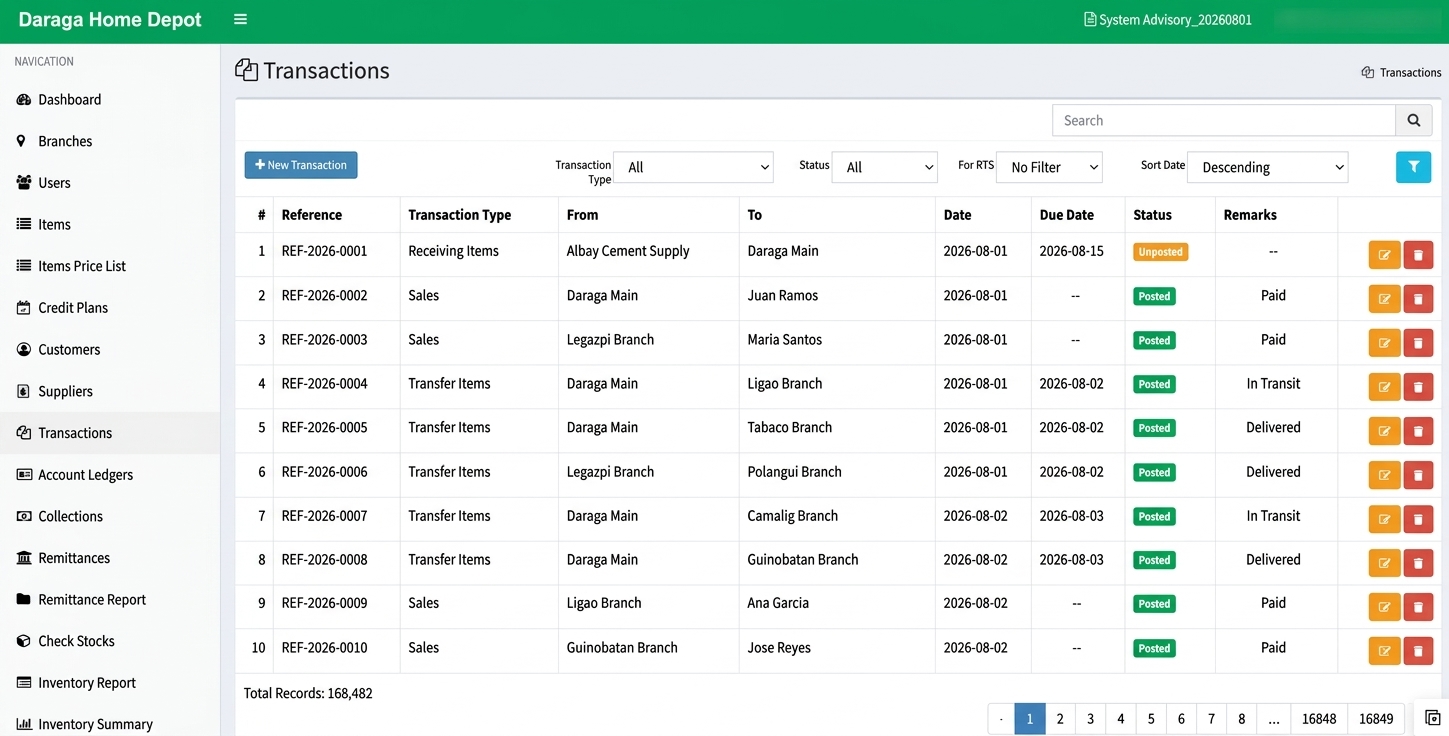
Task: Delete transaction REF-2026-0010
Action: click(1418, 651)
